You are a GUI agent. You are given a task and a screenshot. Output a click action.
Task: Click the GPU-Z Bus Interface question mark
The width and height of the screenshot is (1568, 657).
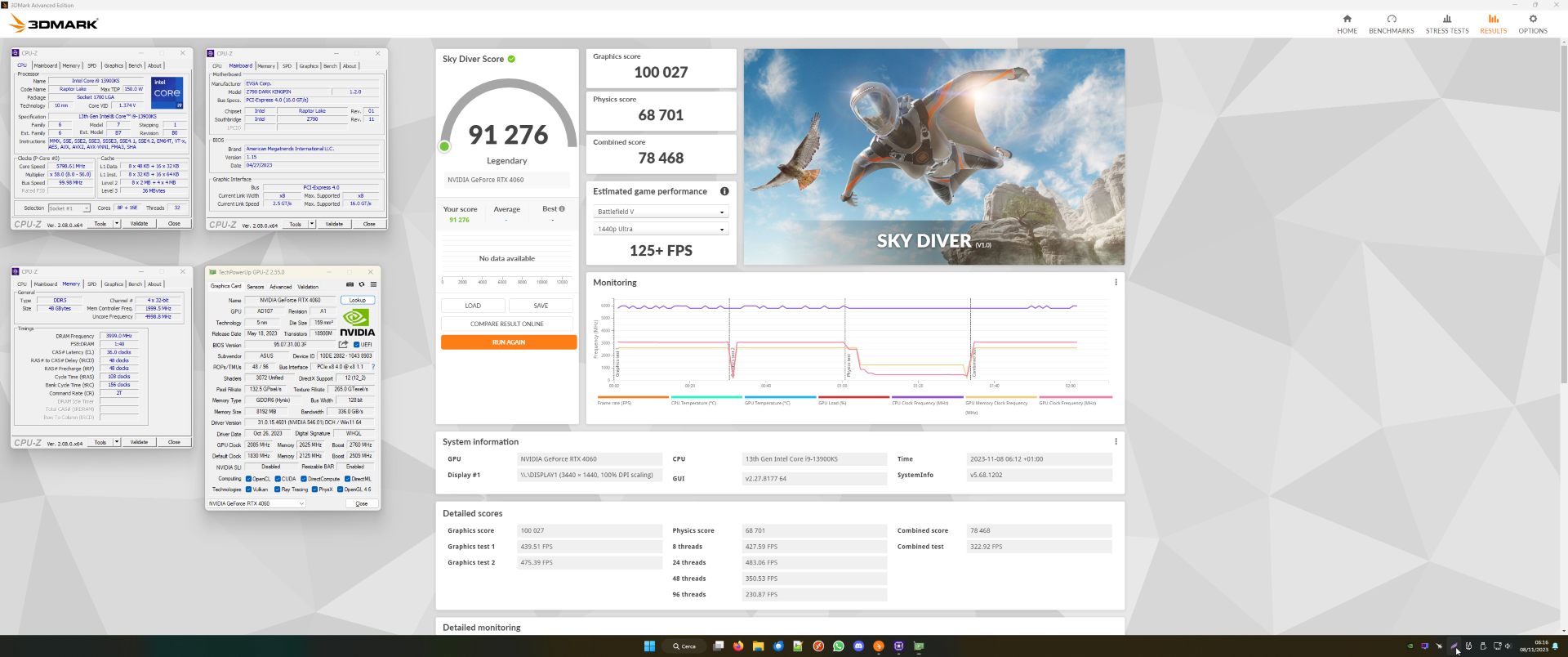coord(373,367)
